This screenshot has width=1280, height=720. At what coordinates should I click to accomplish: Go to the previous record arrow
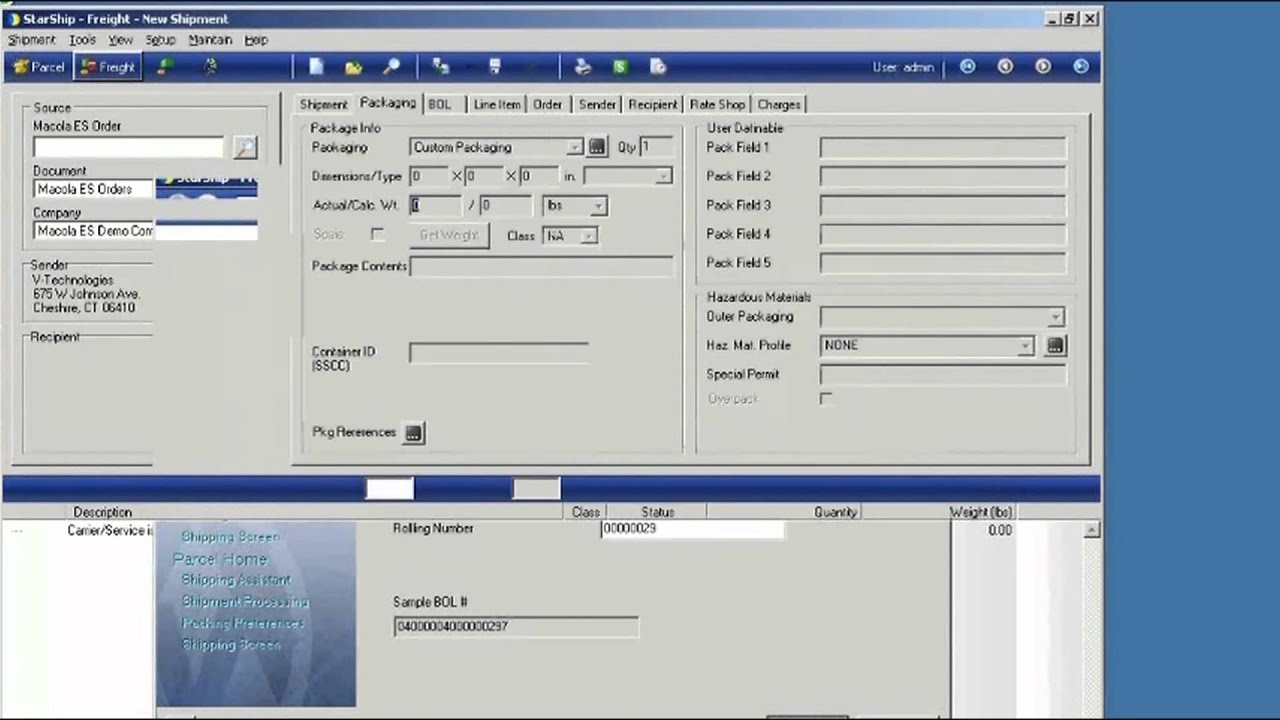click(x=1005, y=67)
